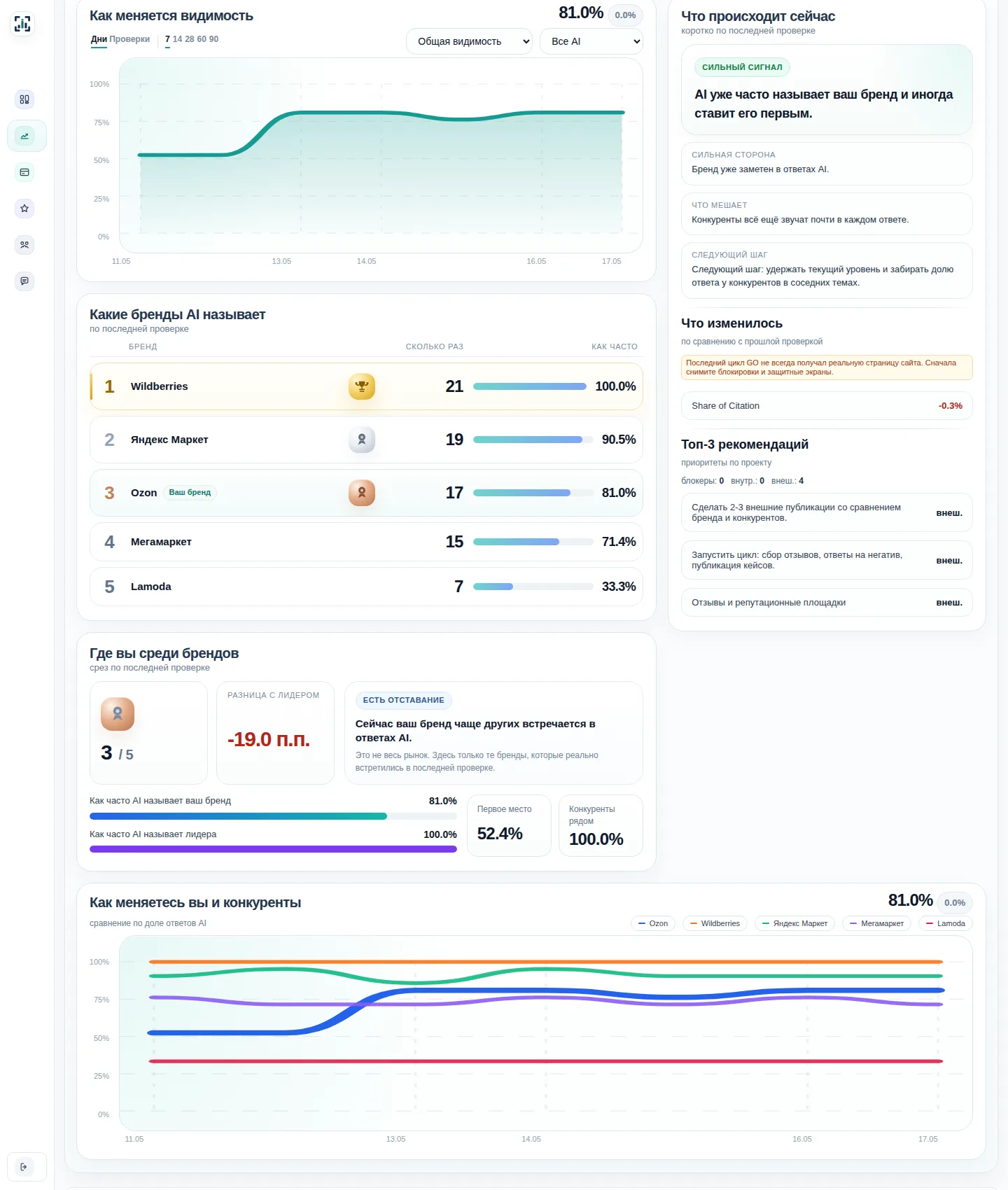The image size is (1008, 1190).
Task: Switch to the Дни tab
Action: coord(99,39)
